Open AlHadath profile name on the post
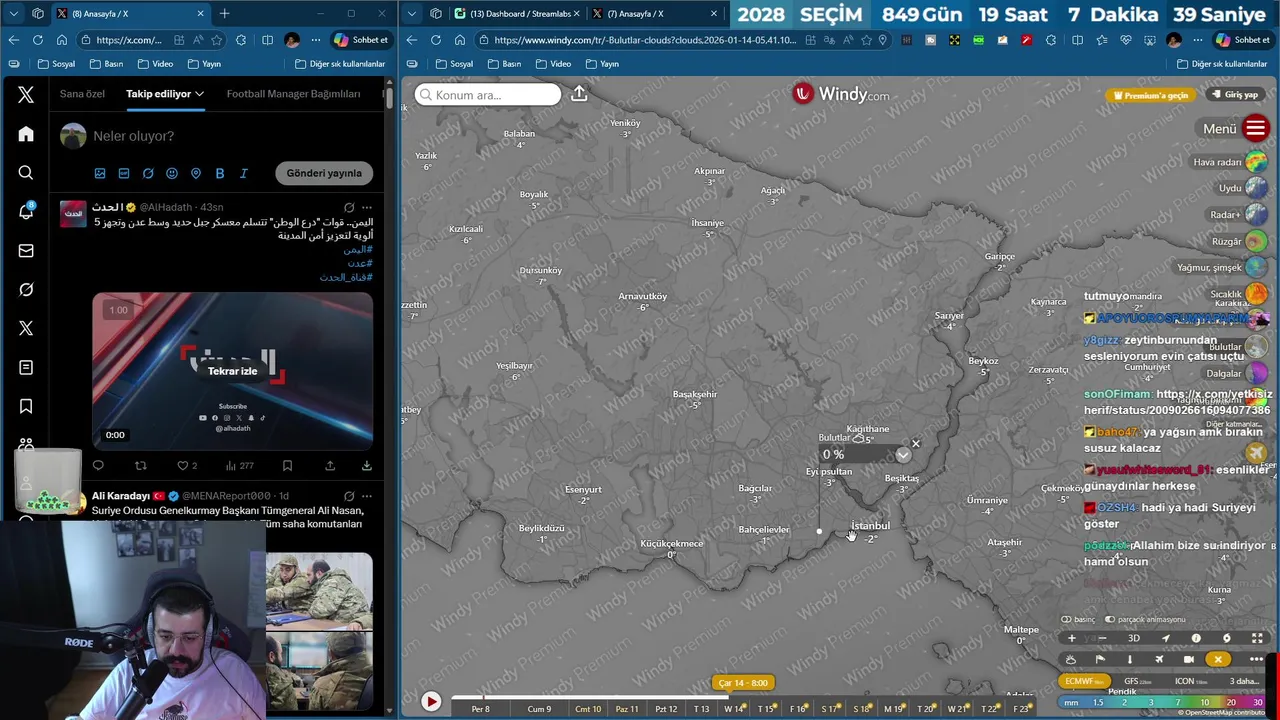1280x720 pixels. (x=114, y=207)
